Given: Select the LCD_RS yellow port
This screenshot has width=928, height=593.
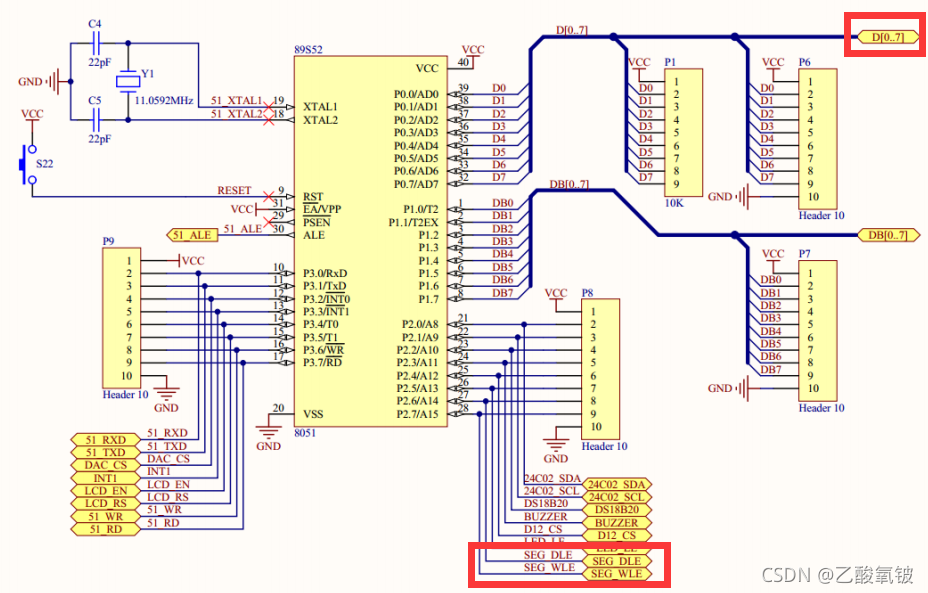Looking at the screenshot, I should pos(106,504).
